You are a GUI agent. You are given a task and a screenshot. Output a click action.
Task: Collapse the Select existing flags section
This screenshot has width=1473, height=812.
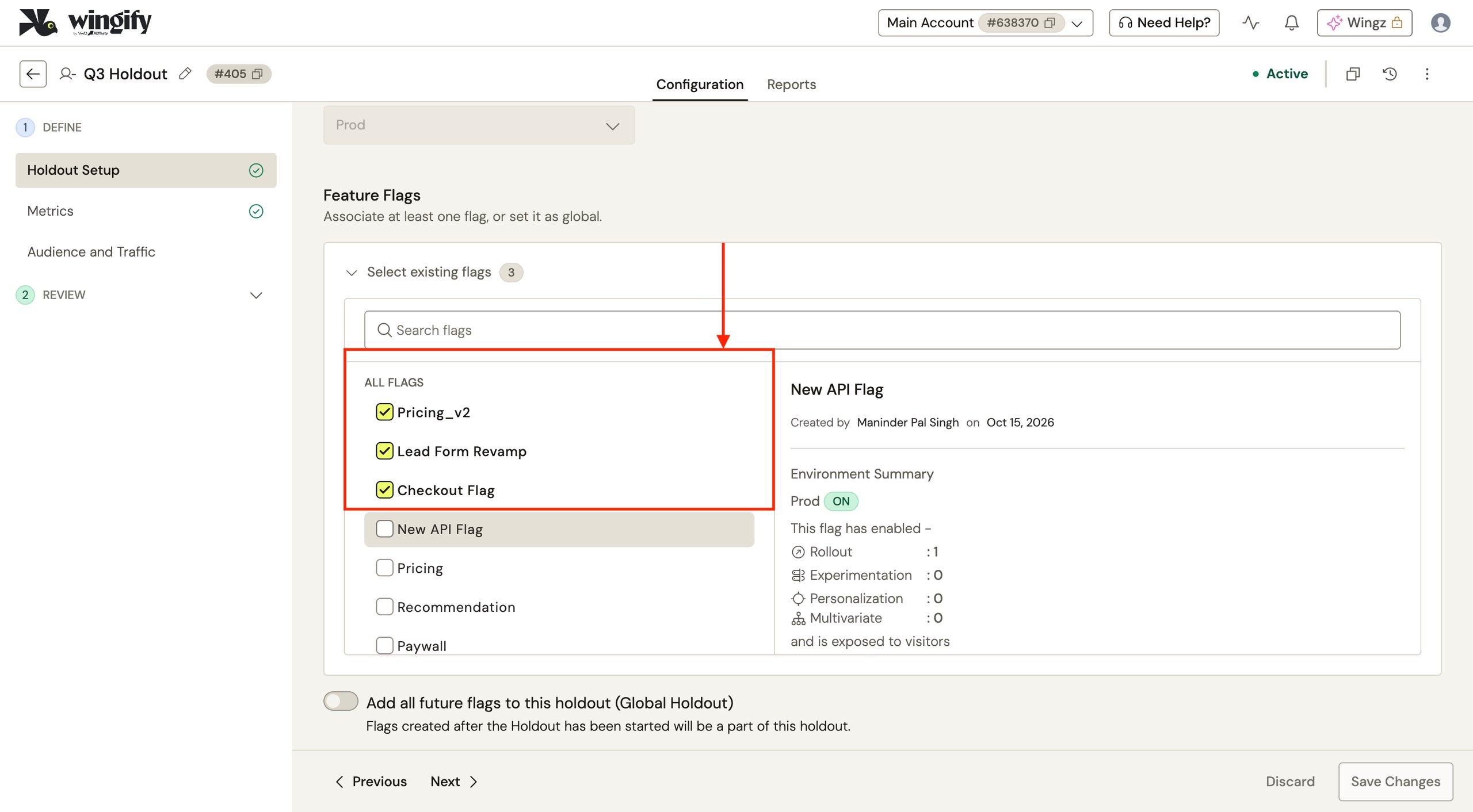point(352,272)
